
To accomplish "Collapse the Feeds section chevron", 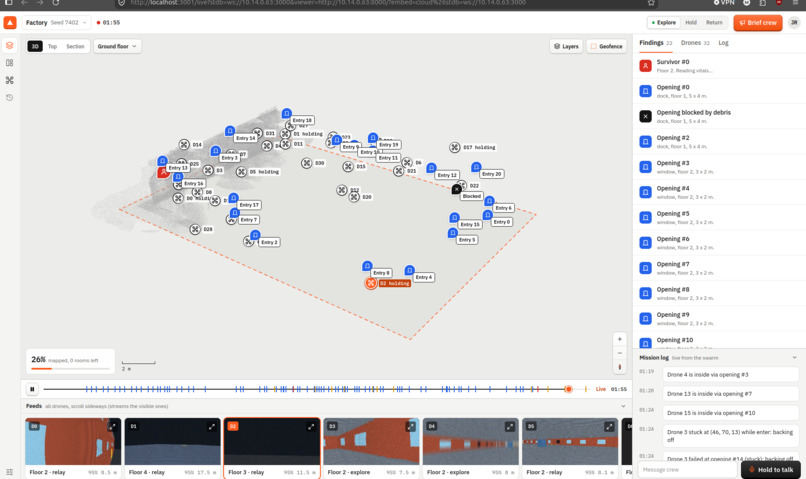I will coord(623,406).
